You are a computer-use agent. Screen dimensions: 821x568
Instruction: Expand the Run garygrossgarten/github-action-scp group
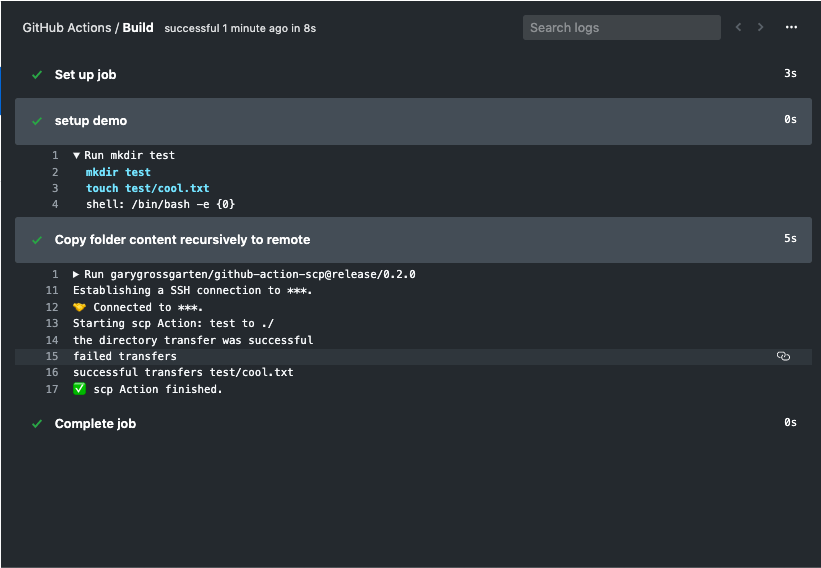pyautogui.click(x=76, y=274)
